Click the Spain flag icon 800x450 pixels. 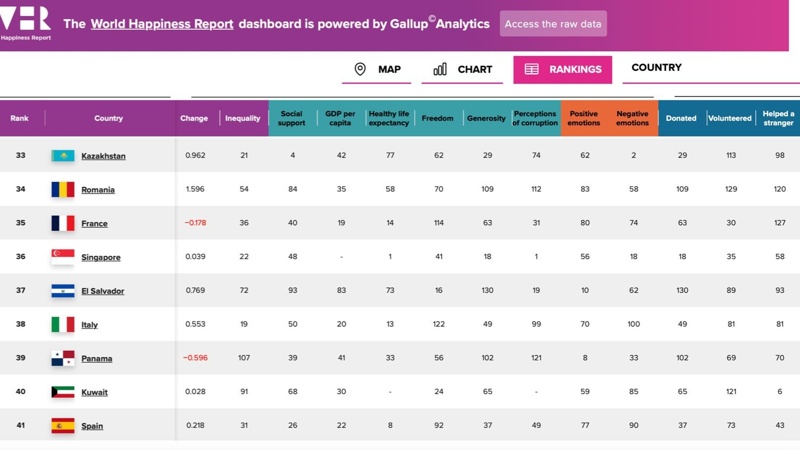(x=63, y=426)
